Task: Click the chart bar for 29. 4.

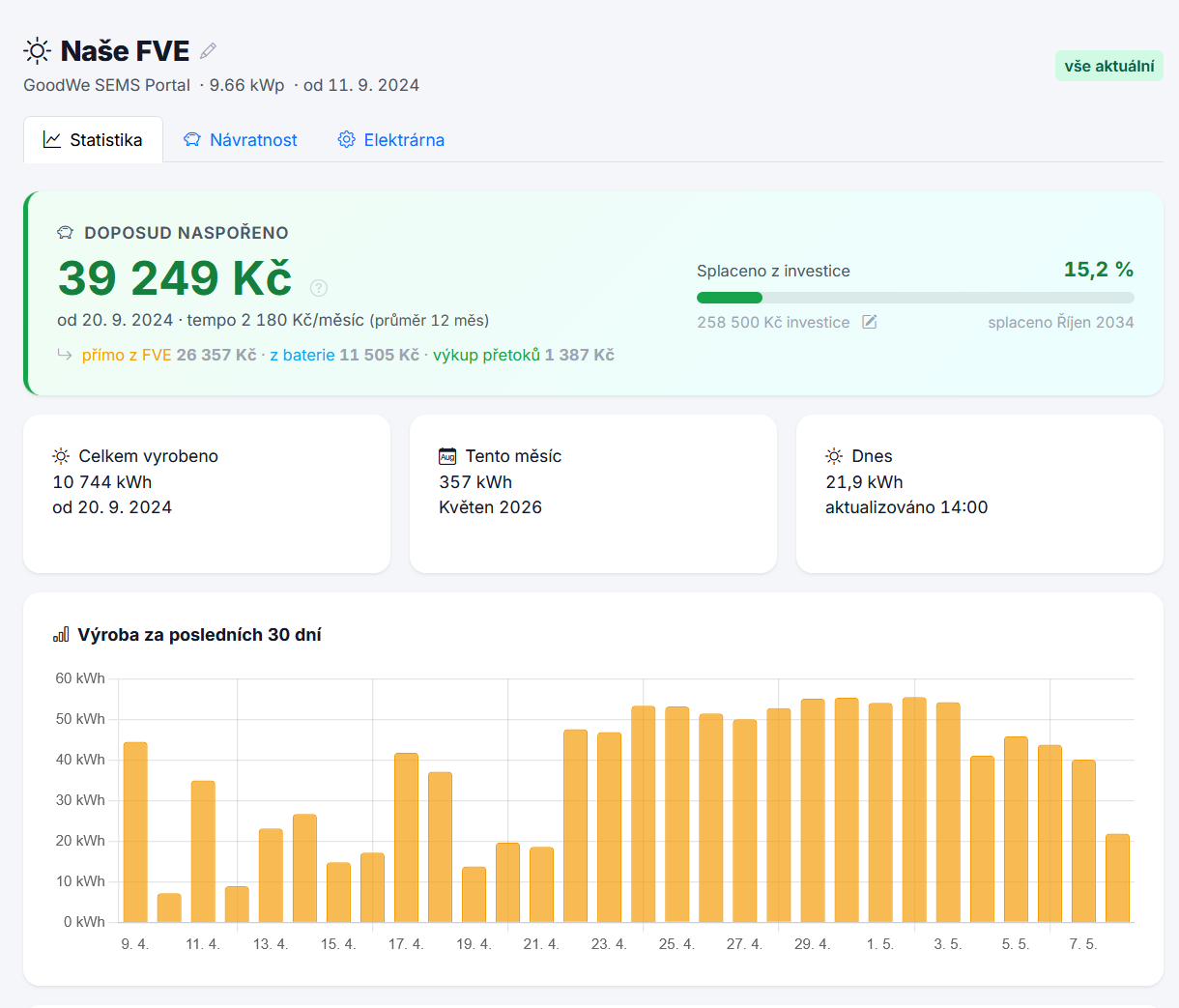Action: [813, 811]
